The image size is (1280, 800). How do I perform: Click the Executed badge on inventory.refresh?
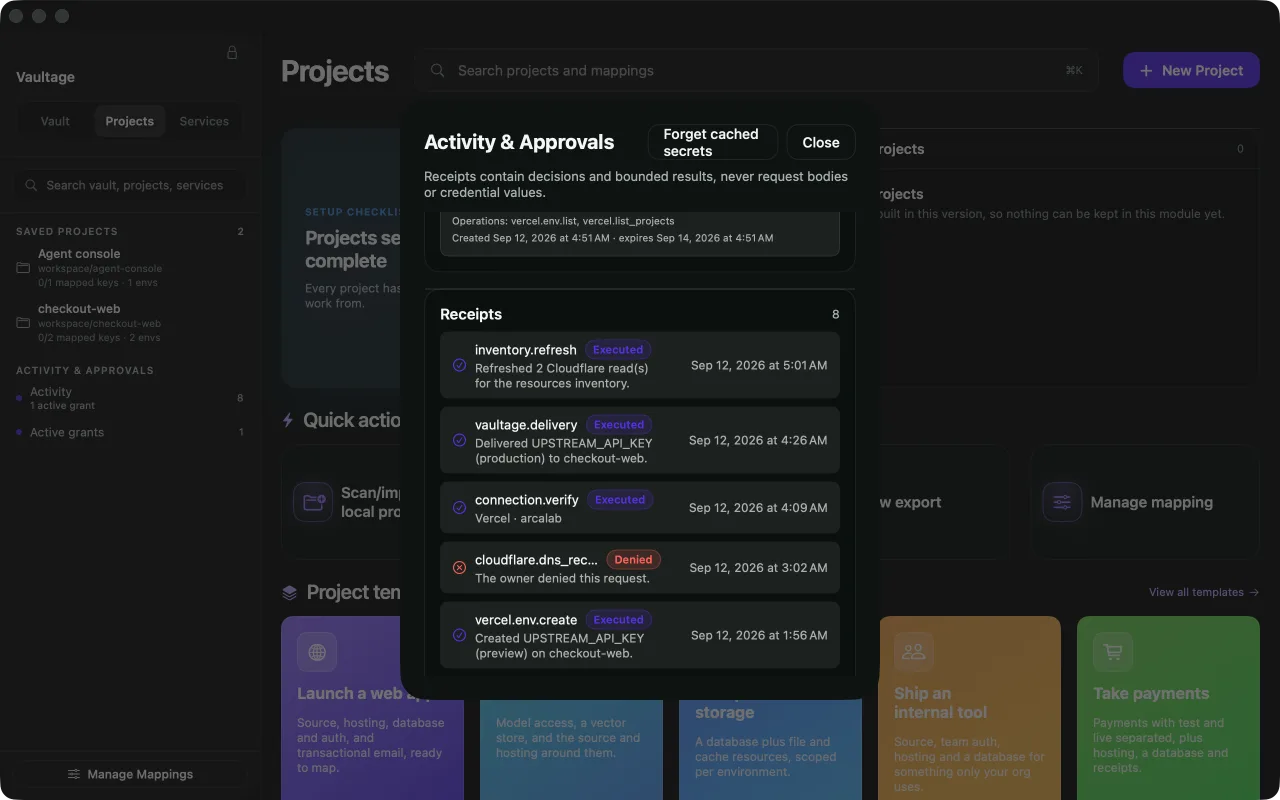(618, 350)
